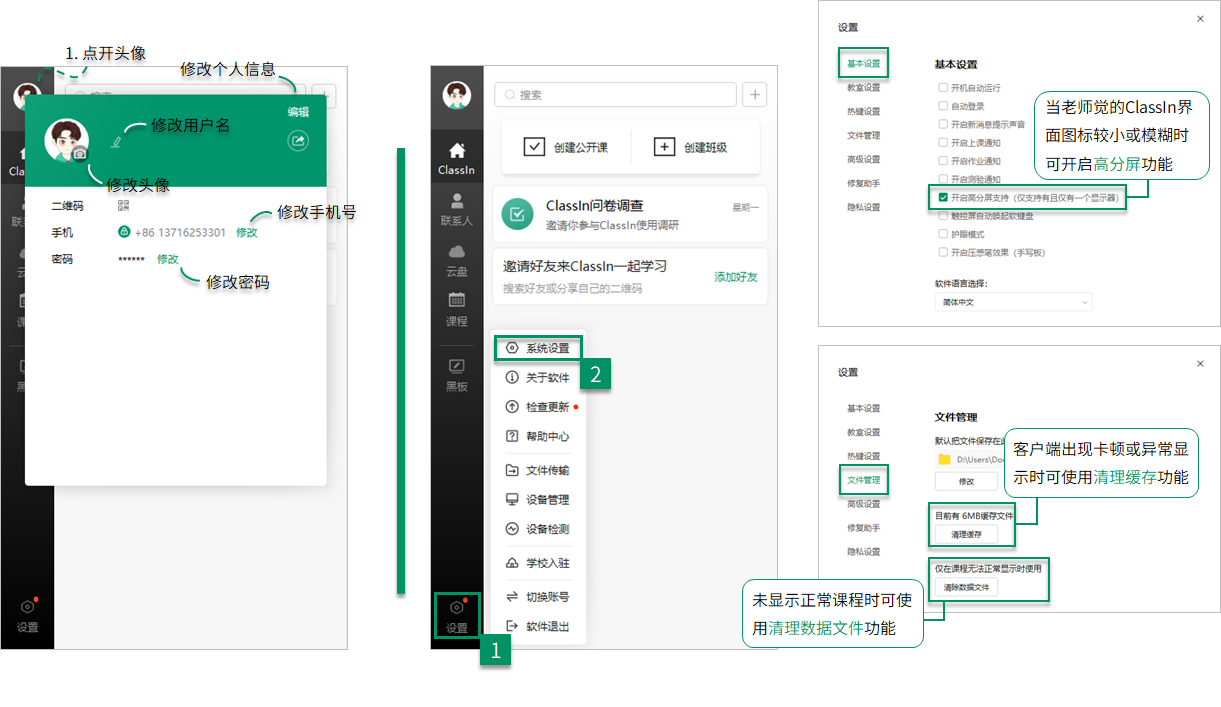
Task: Open the QR code icon beside 二维码
Action: click(x=123, y=206)
